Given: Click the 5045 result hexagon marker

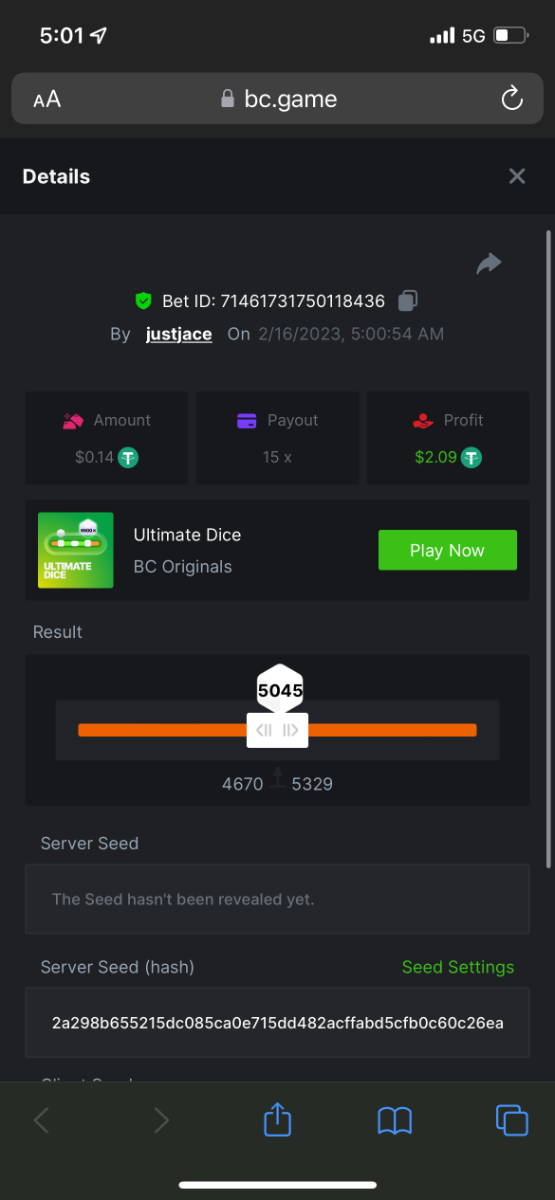Looking at the screenshot, I should click(x=280, y=689).
